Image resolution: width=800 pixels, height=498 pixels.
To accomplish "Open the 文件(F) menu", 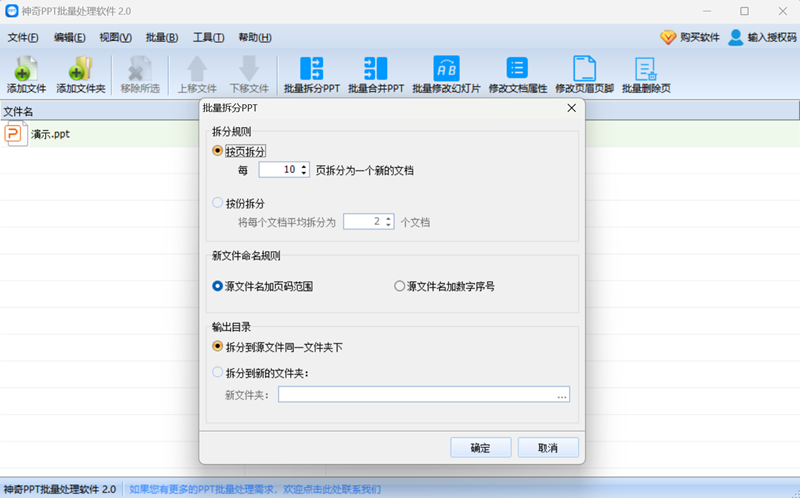I will click(23, 37).
